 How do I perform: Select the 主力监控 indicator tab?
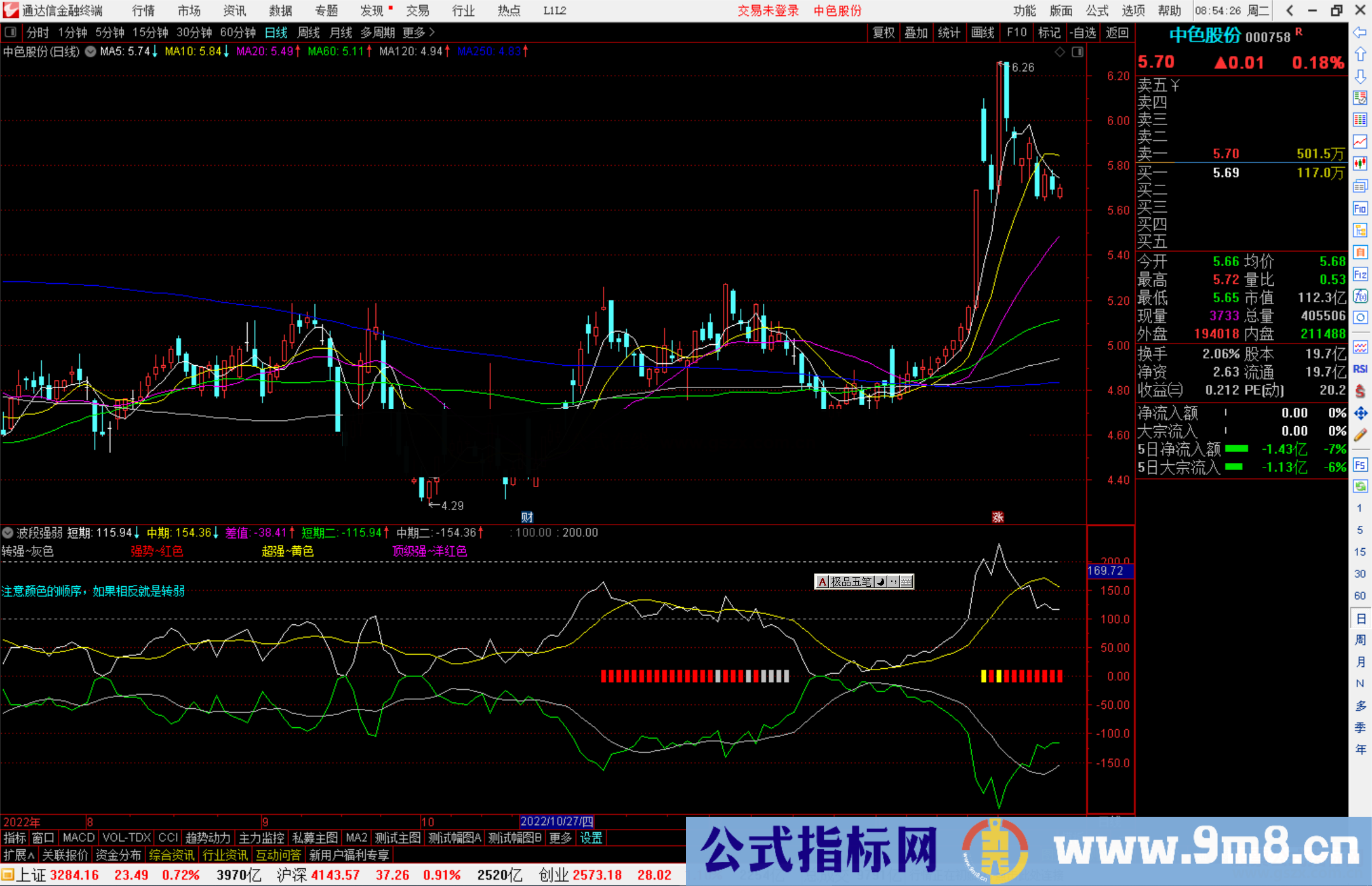click(x=261, y=838)
